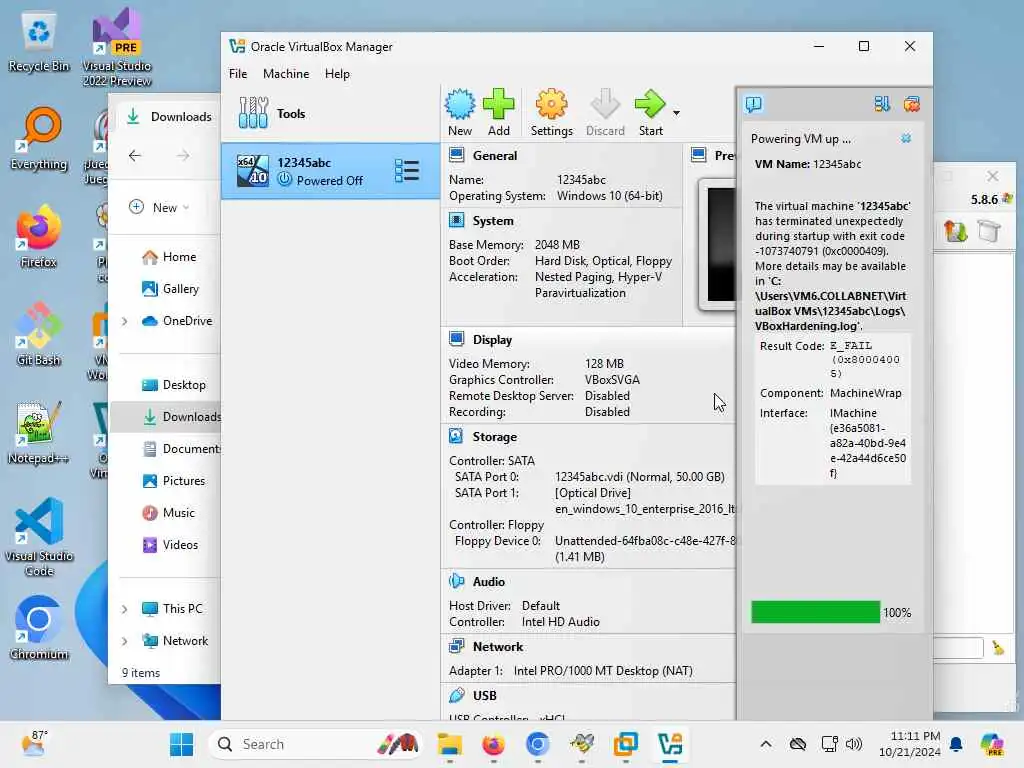Click the trash can icon in background window
Viewport: 1024px width, 768px height.
[989, 231]
